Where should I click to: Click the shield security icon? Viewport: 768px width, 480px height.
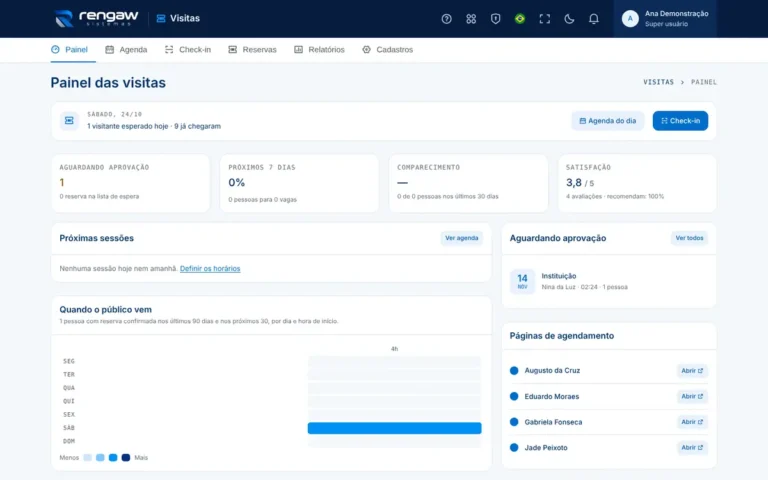(x=495, y=19)
